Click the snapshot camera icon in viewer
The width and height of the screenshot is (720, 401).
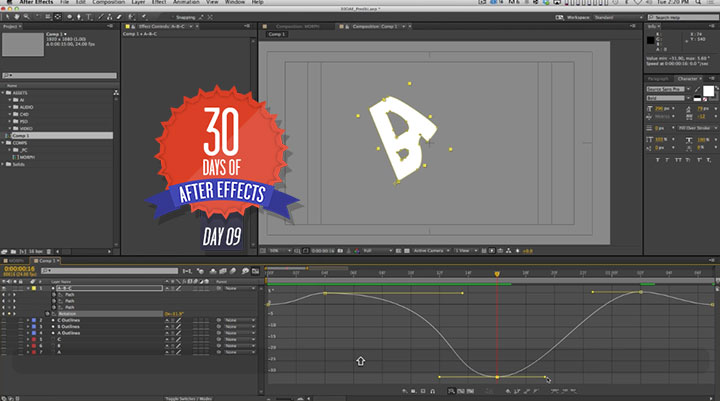pos(340,251)
